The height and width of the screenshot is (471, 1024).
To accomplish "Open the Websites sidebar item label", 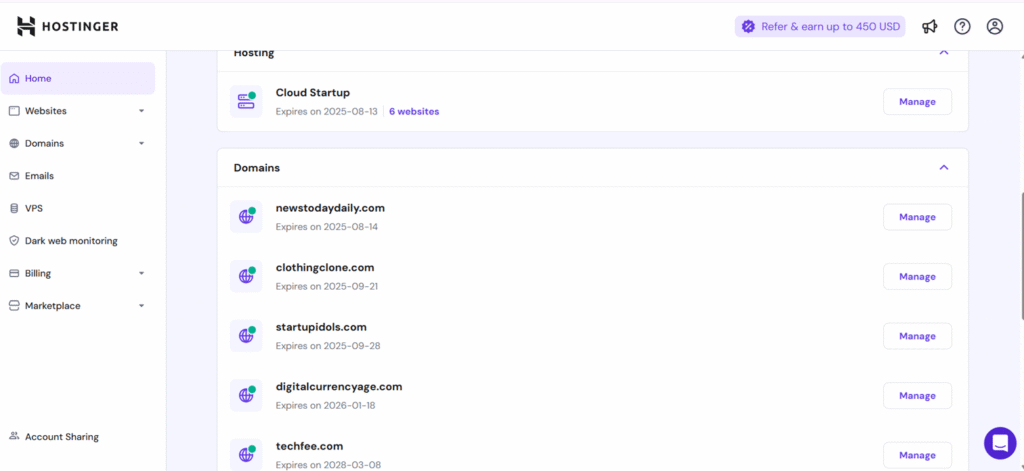I will 46,111.
